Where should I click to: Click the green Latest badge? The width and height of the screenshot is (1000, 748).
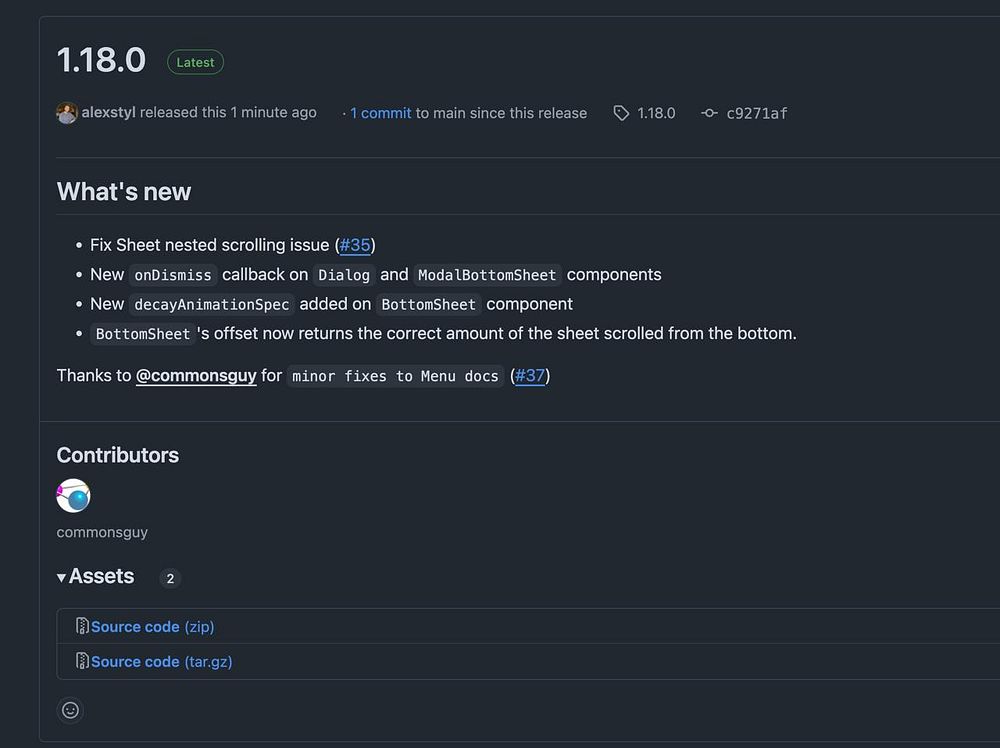click(x=195, y=62)
